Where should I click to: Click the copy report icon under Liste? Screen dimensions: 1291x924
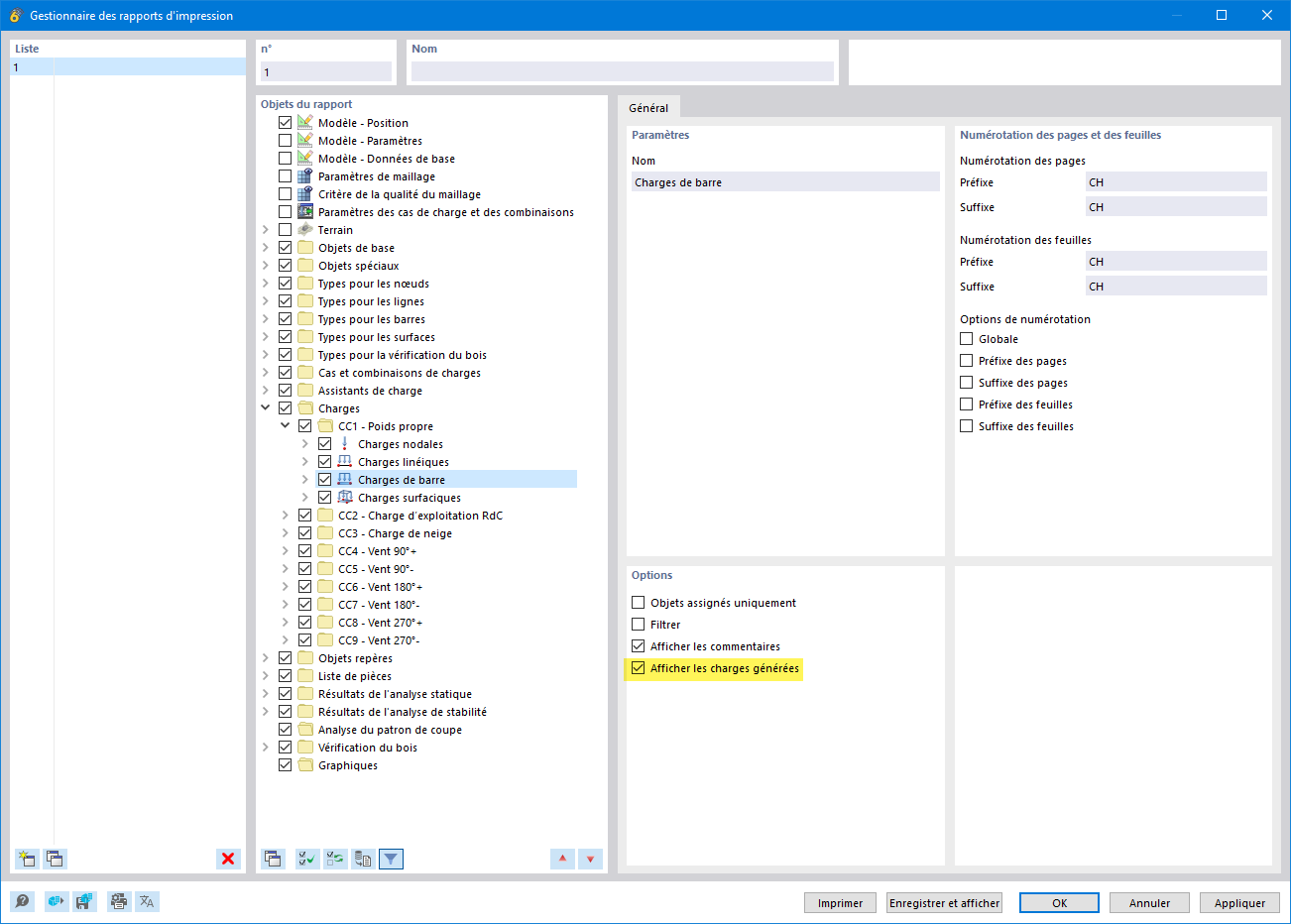click(x=55, y=859)
